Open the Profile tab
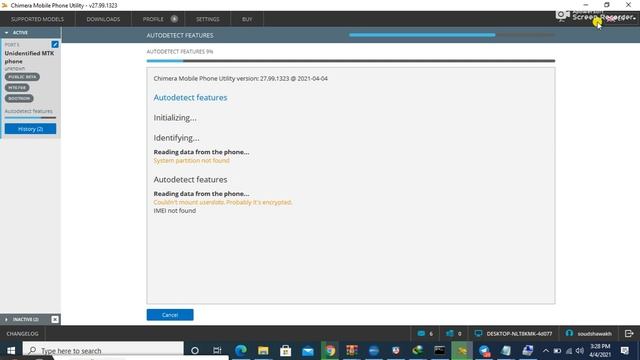This screenshot has width=640, height=360. [153, 19]
